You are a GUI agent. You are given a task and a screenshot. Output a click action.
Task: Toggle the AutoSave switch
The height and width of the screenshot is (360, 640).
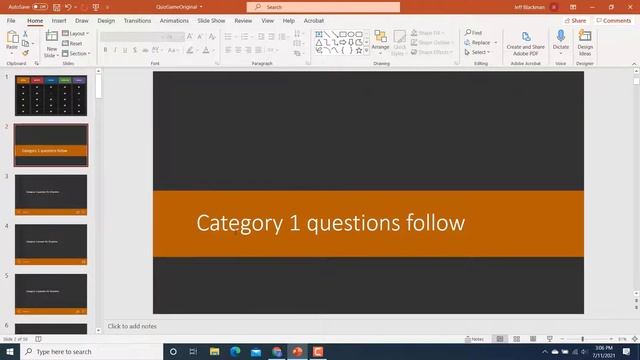[x=40, y=7]
